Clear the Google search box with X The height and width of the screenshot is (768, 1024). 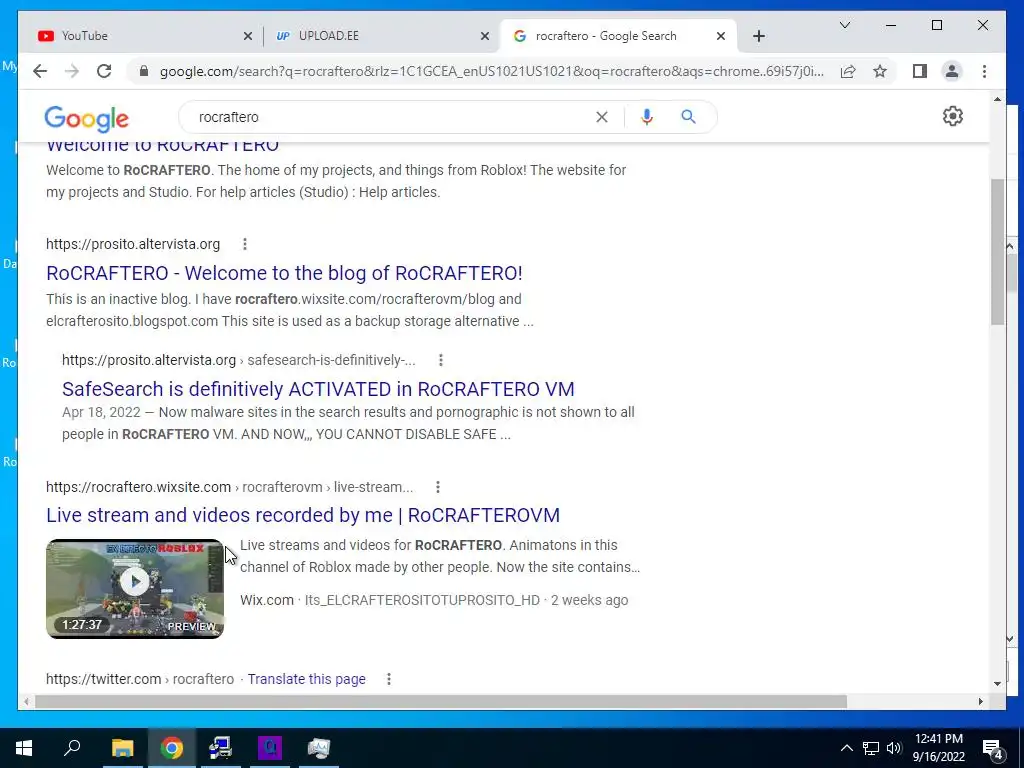point(601,117)
